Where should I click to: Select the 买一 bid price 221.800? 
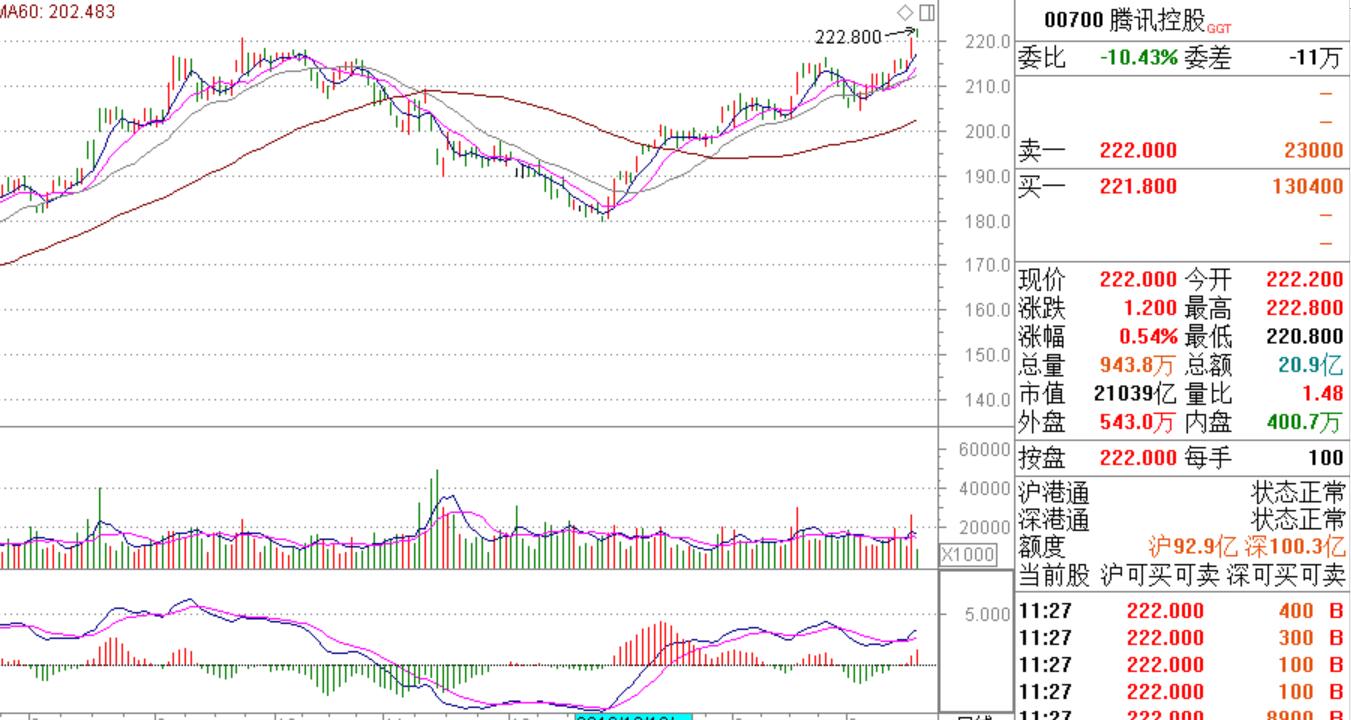tap(1138, 186)
